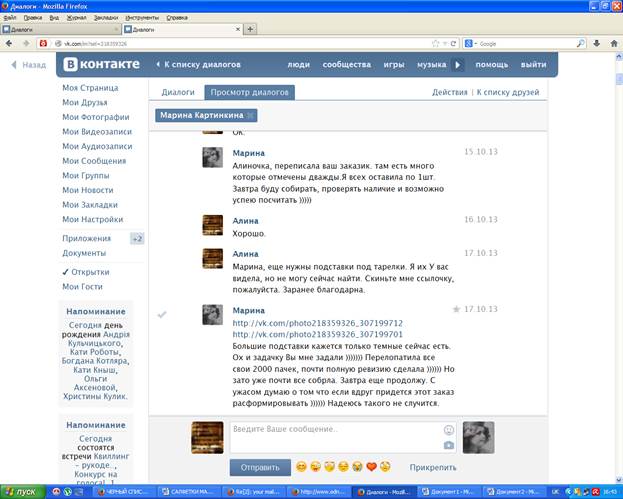Open the сообщества section

[347, 65]
